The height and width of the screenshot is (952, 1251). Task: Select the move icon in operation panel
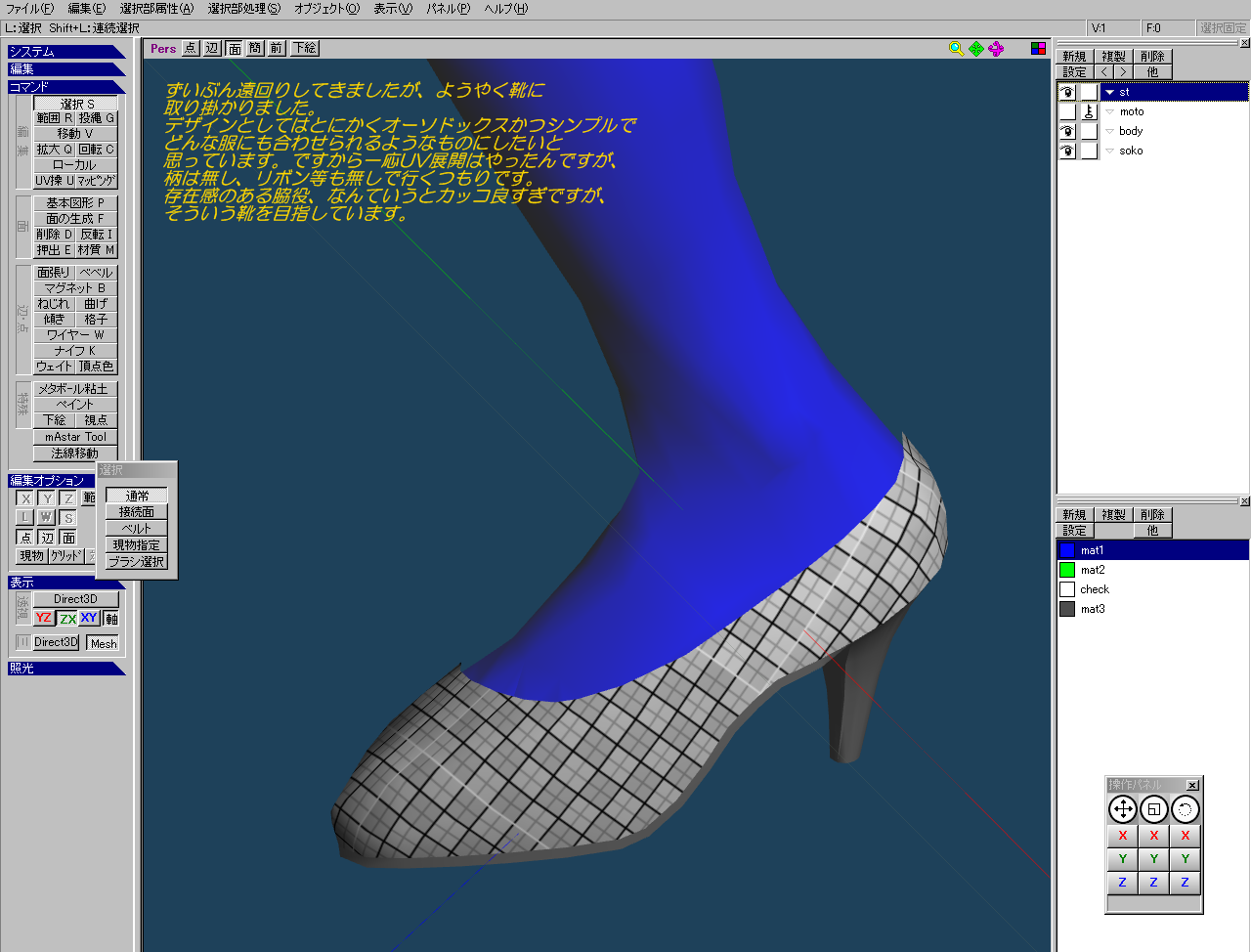click(1122, 809)
